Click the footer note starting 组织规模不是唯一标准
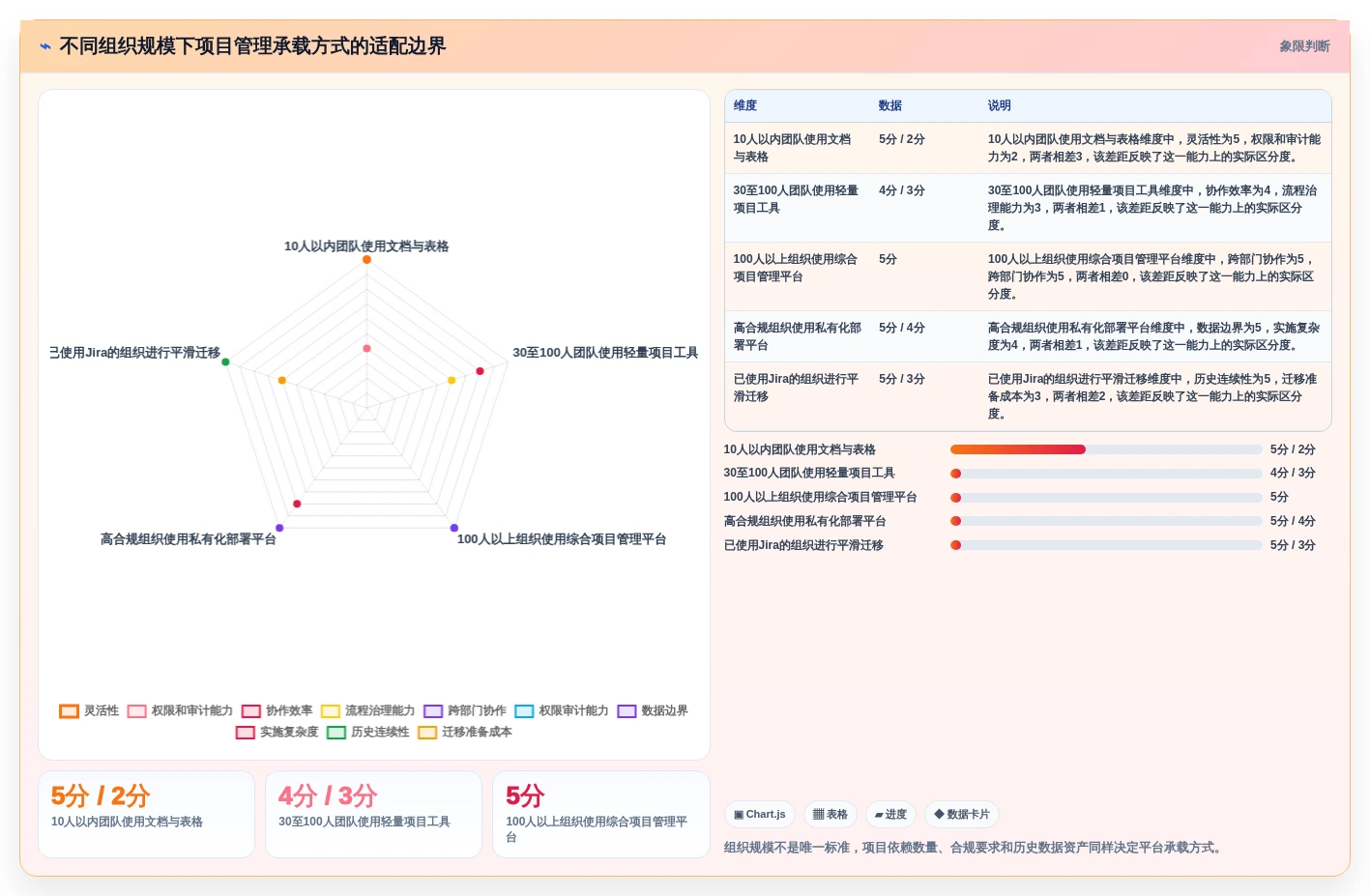Screen dimensions: 1370x896 (976, 848)
